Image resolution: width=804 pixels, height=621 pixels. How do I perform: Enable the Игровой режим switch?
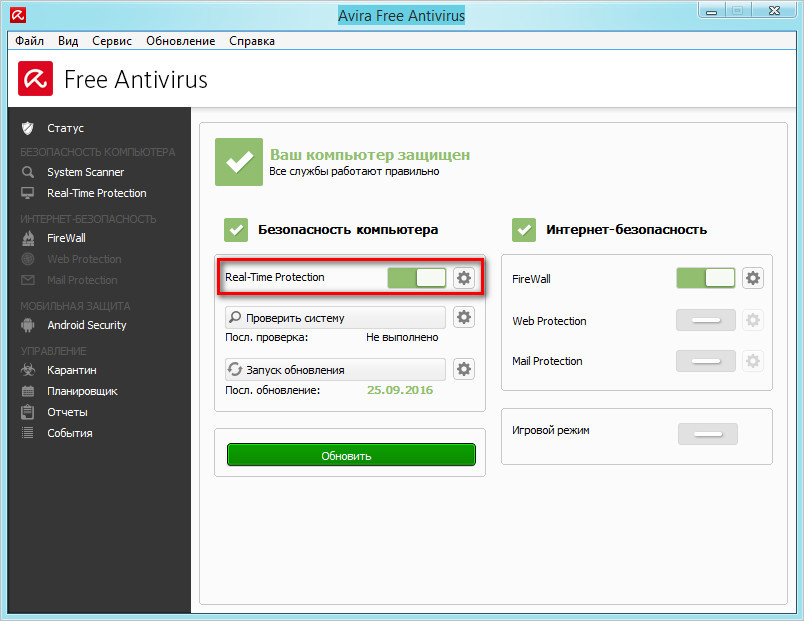click(707, 433)
